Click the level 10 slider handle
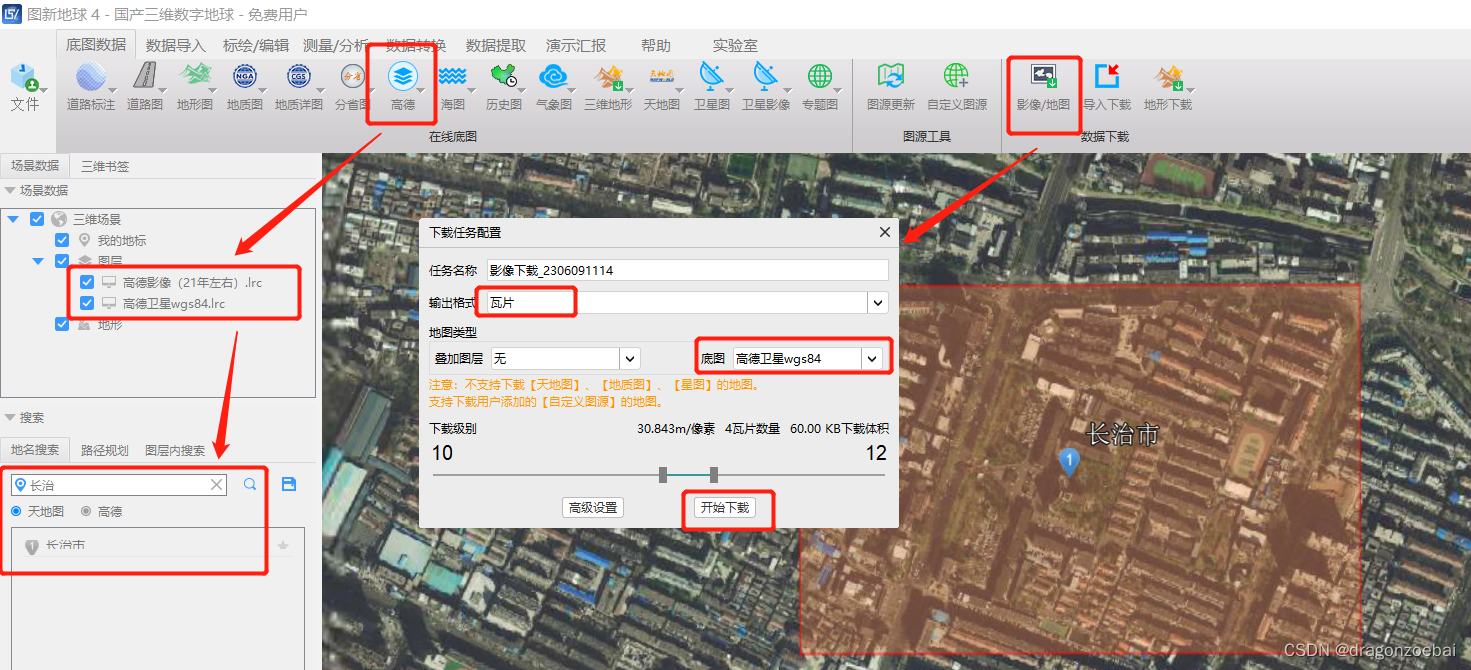1471x670 pixels. 663,475
